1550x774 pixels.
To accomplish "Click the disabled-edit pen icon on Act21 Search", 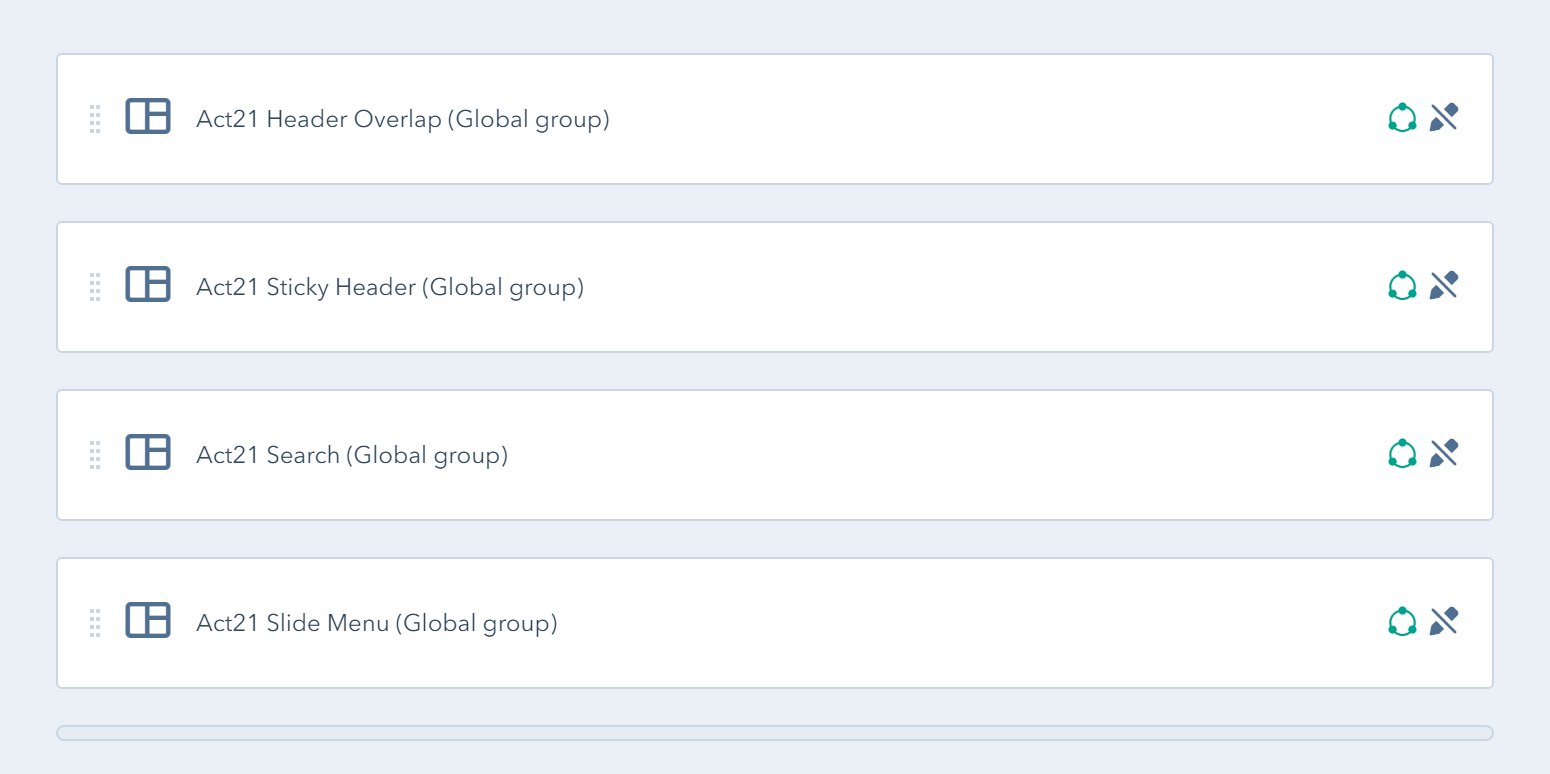I will [1444, 453].
